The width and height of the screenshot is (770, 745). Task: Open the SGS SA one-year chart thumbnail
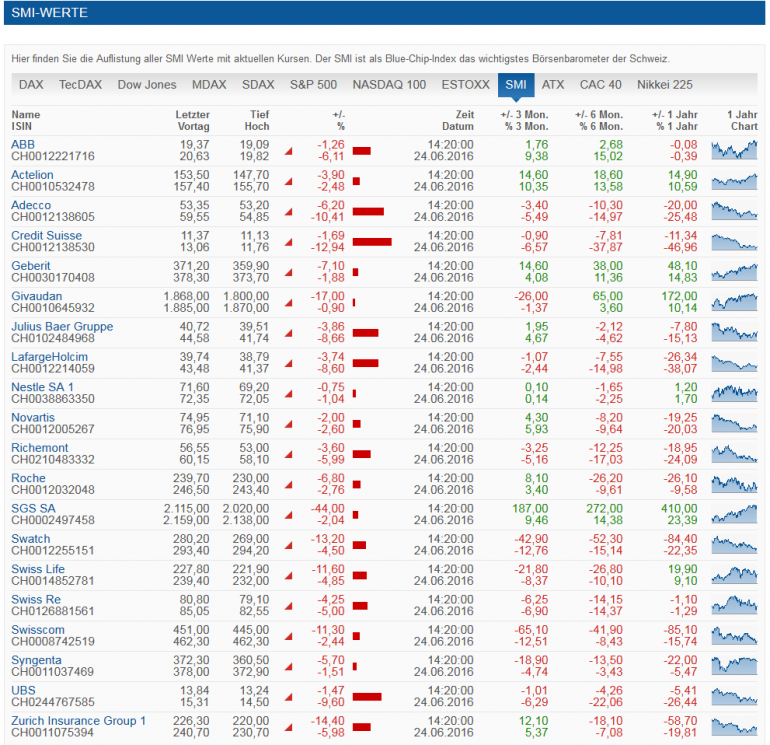click(734, 514)
